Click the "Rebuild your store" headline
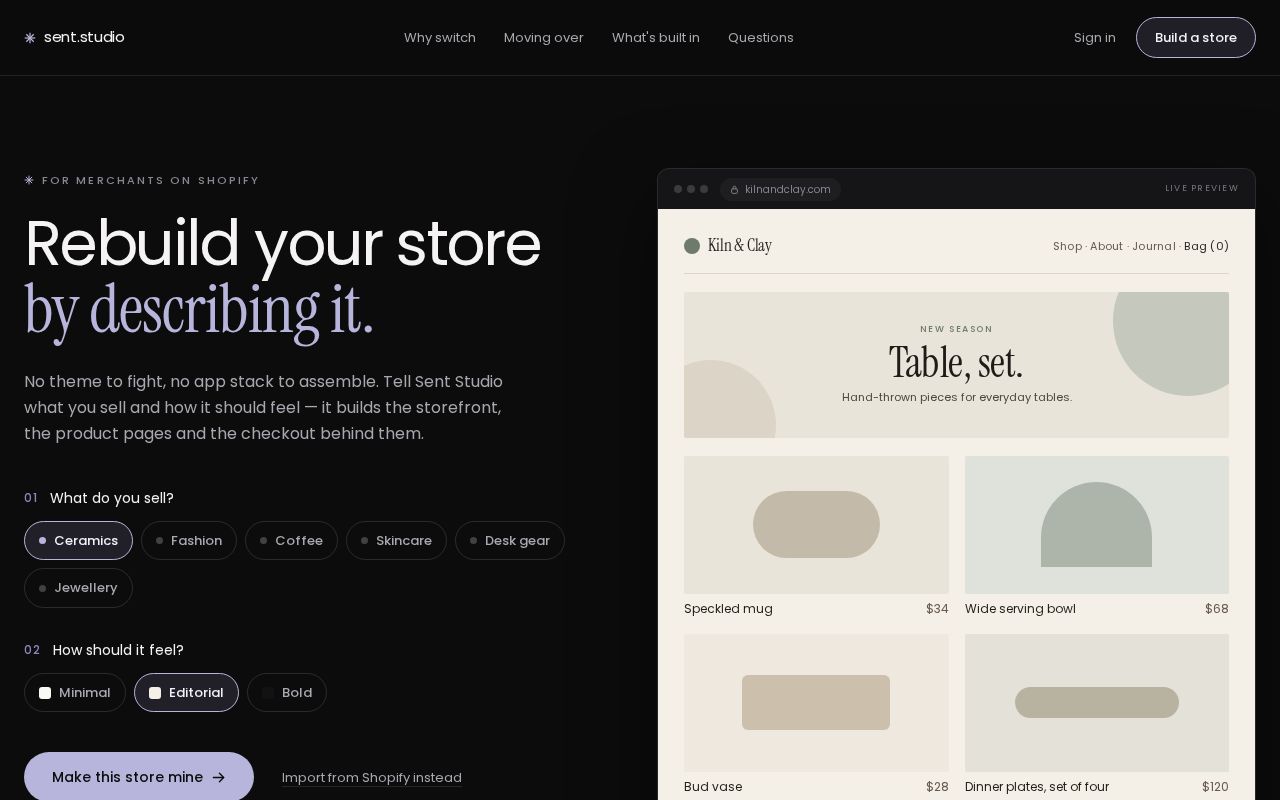Viewport: 1280px width, 800px height. (x=282, y=243)
